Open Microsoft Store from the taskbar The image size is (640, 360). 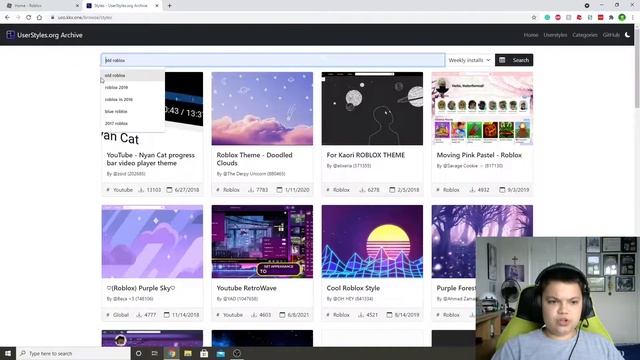click(x=204, y=353)
